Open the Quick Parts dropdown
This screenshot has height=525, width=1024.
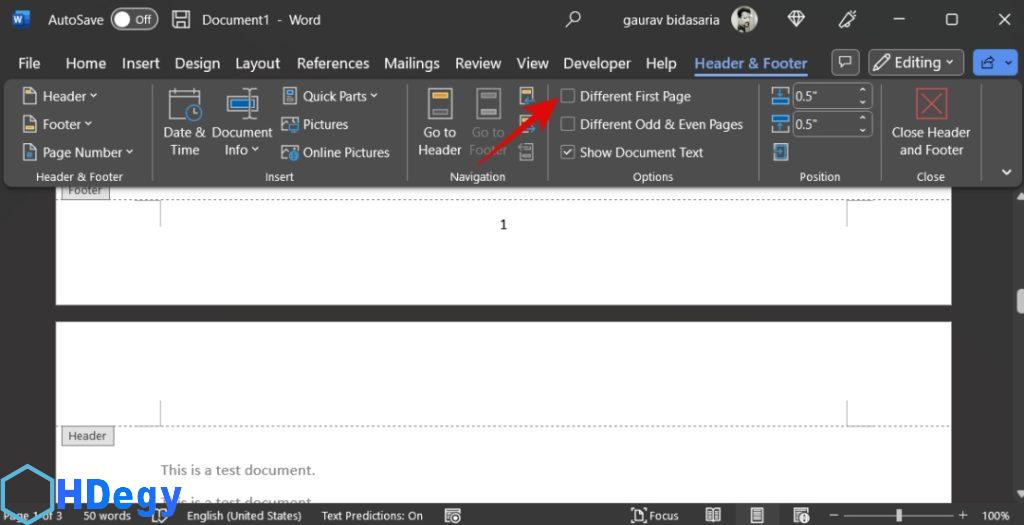tap(330, 96)
